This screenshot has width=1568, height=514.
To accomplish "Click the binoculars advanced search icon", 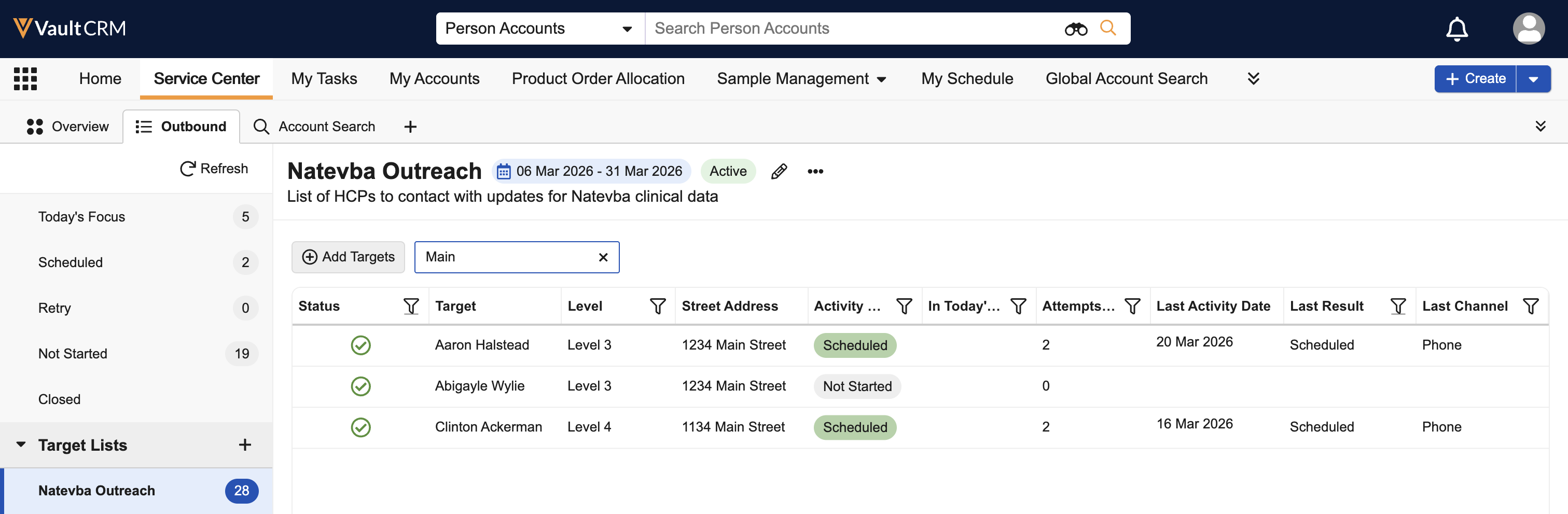I will (1075, 29).
